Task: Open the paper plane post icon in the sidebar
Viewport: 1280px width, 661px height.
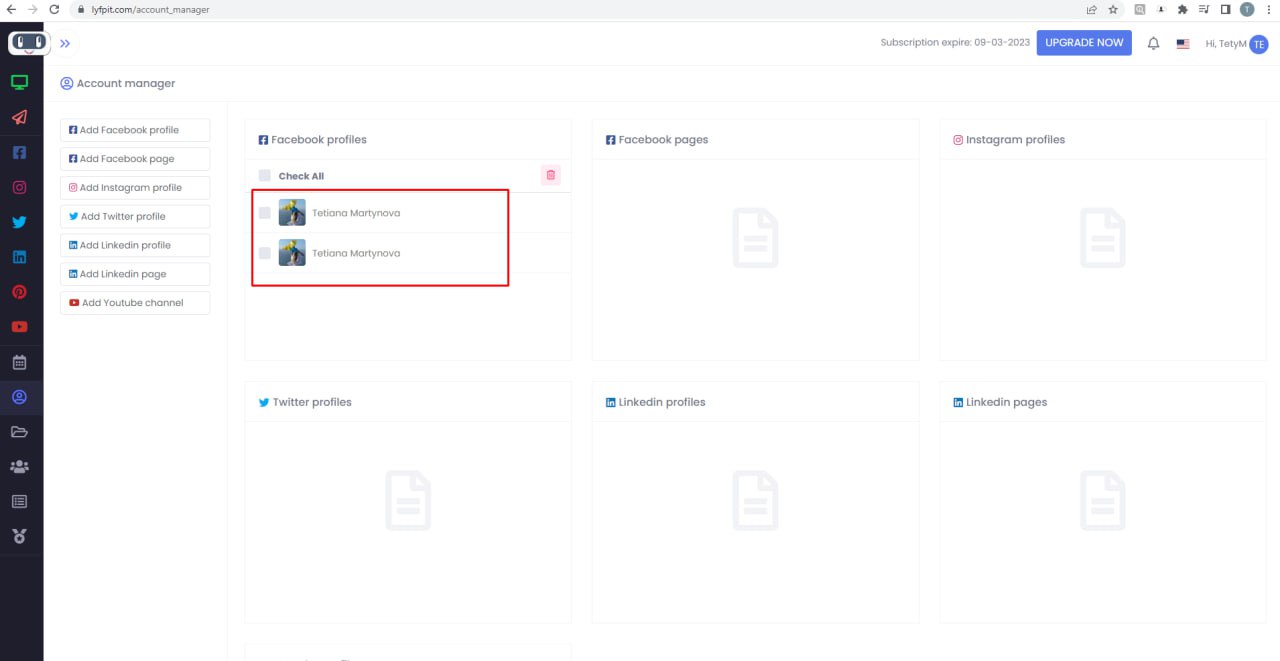Action: pos(19,117)
